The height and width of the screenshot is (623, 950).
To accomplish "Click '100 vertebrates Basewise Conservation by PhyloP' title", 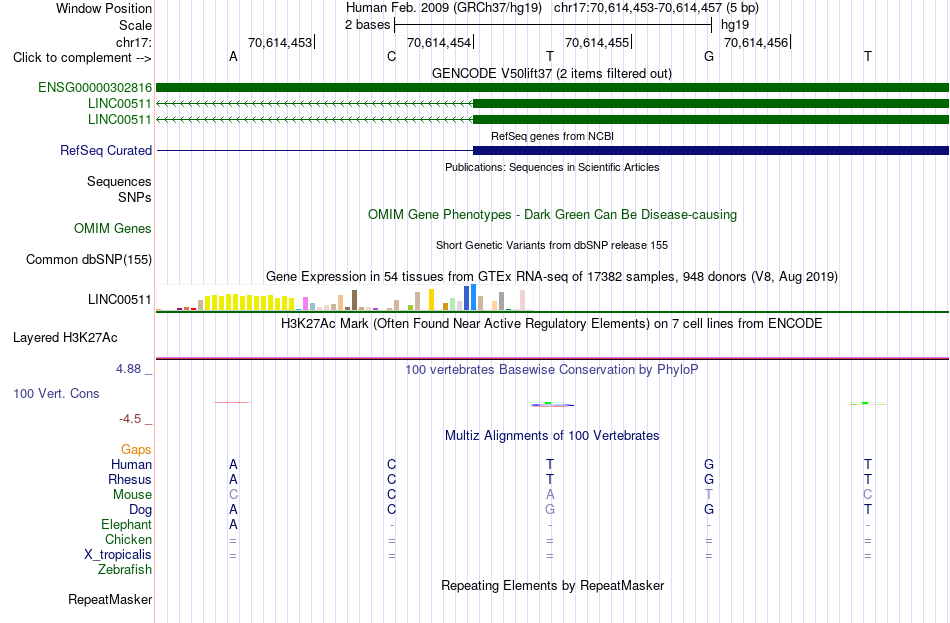I will pyautogui.click(x=552, y=369).
